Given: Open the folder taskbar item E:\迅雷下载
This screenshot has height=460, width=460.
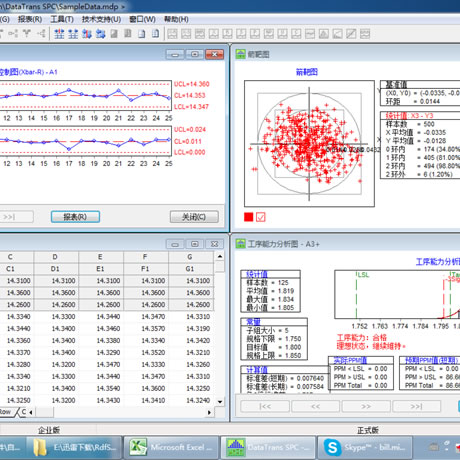Looking at the screenshot, I should click(75, 447).
